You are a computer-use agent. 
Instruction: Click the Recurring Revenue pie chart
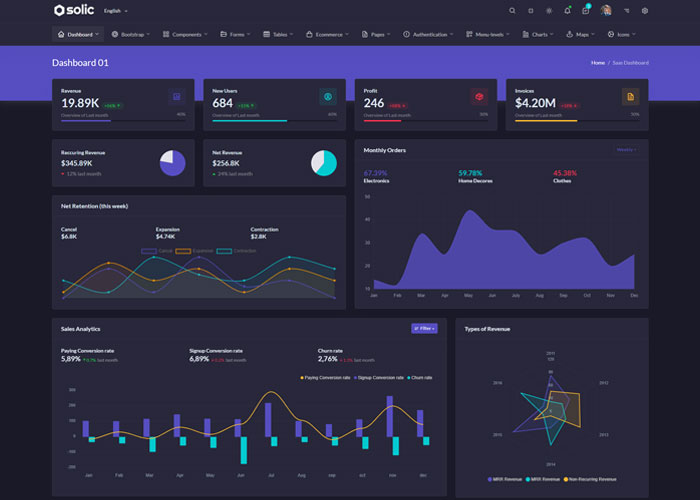coord(173,163)
